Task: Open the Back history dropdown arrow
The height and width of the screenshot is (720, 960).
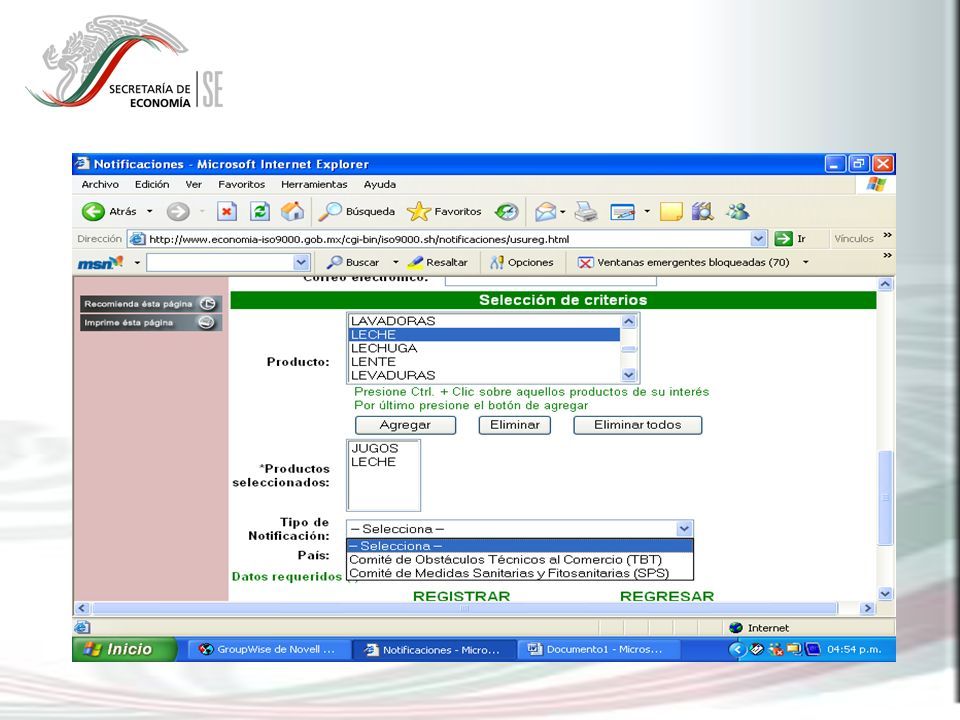Action: [149, 212]
